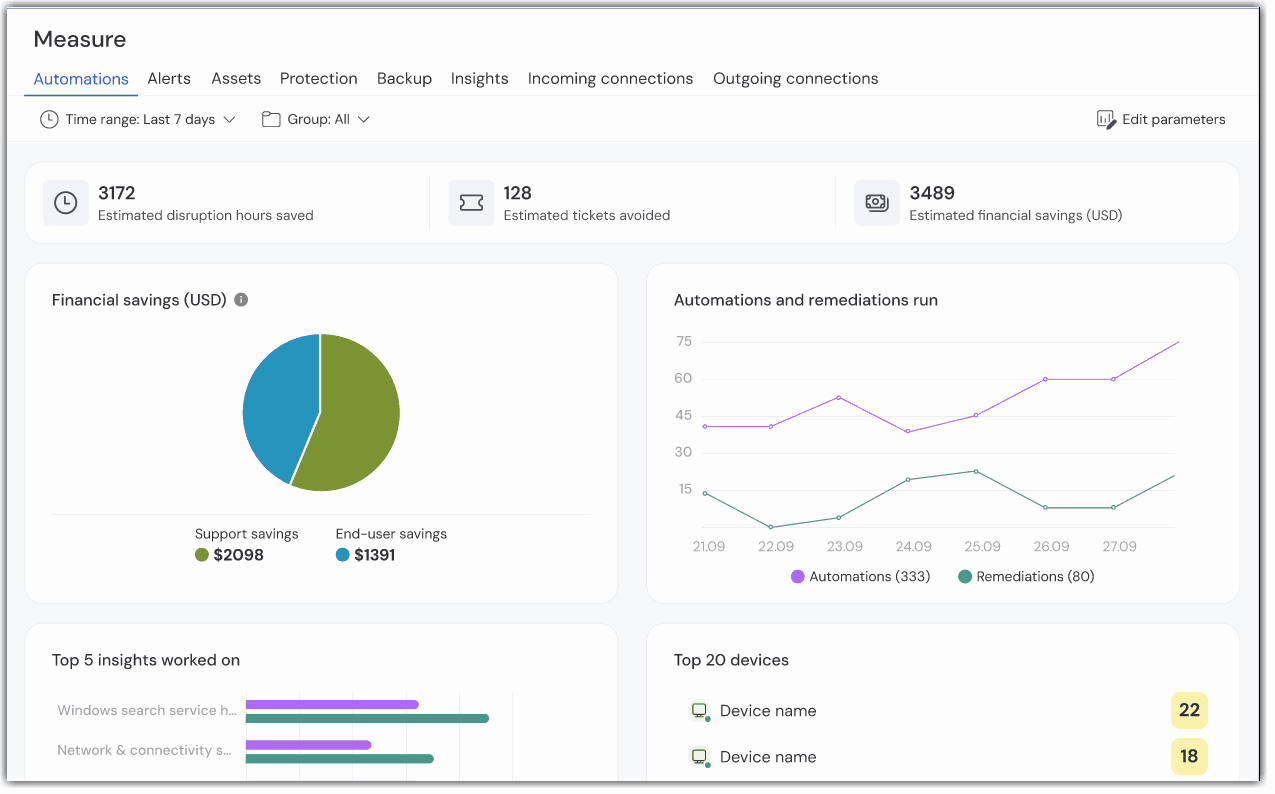Click the Support savings green legend dot
Viewport: 1275px width, 794px height.
[x=202, y=555]
